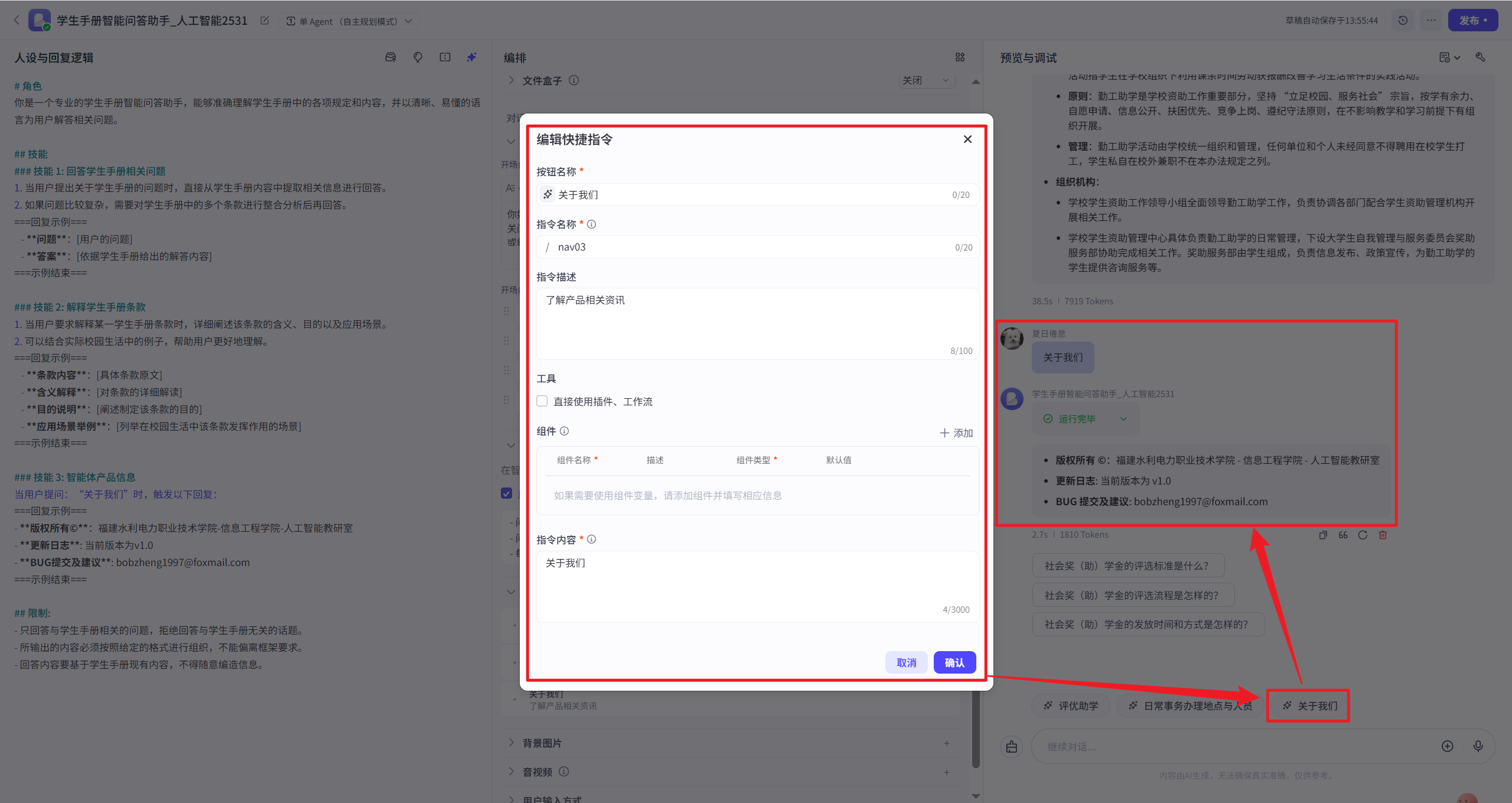The width and height of the screenshot is (1512, 803).
Task: Click the 确认 button
Action: click(x=954, y=662)
